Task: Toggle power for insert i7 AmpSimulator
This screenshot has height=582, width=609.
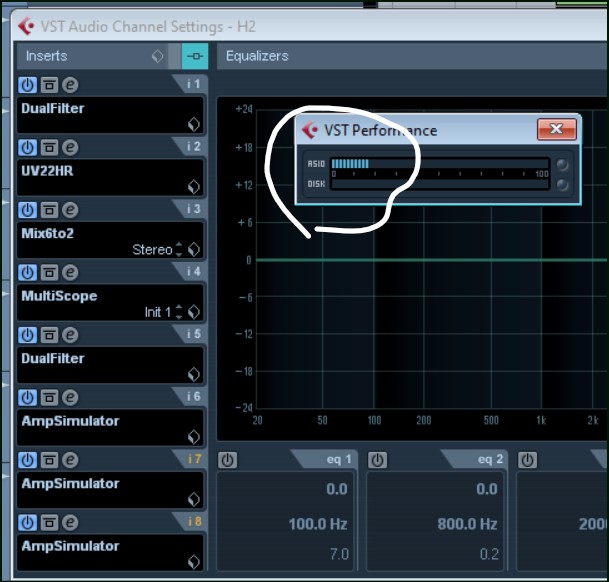Action: pos(28,460)
